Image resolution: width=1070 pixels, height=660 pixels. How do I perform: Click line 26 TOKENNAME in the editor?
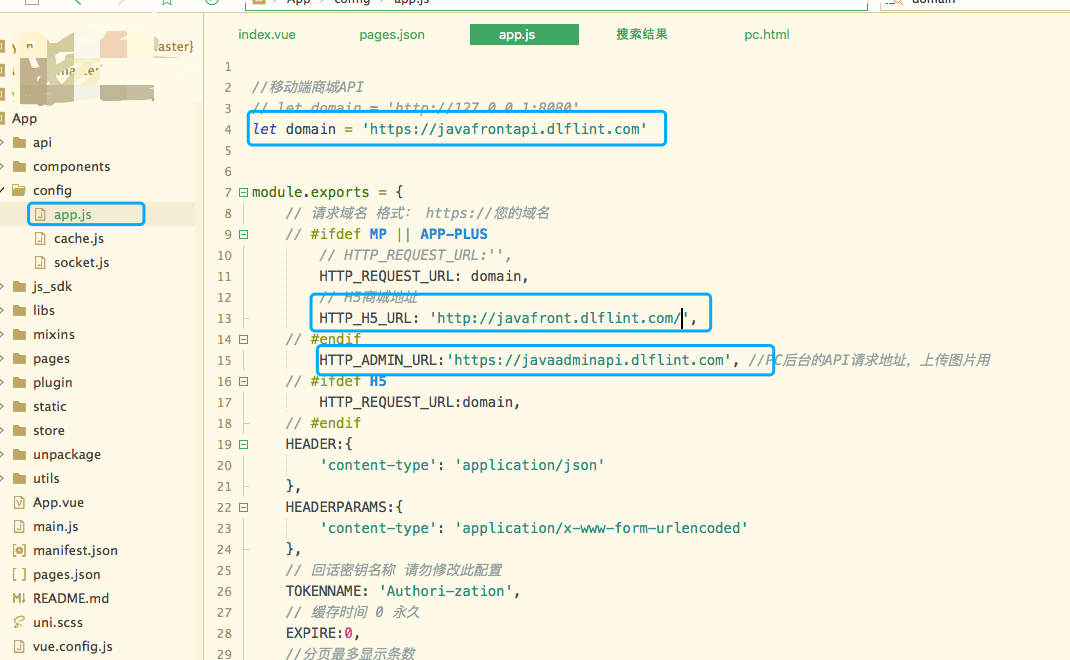click(x=327, y=591)
